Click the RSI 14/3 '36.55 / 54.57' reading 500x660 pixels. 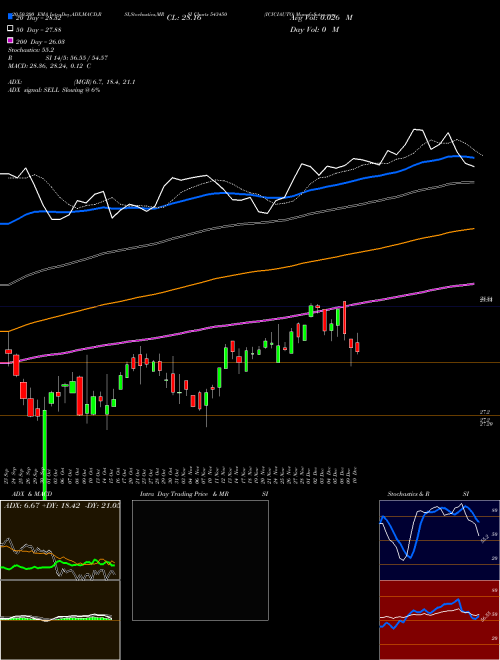tap(88, 58)
